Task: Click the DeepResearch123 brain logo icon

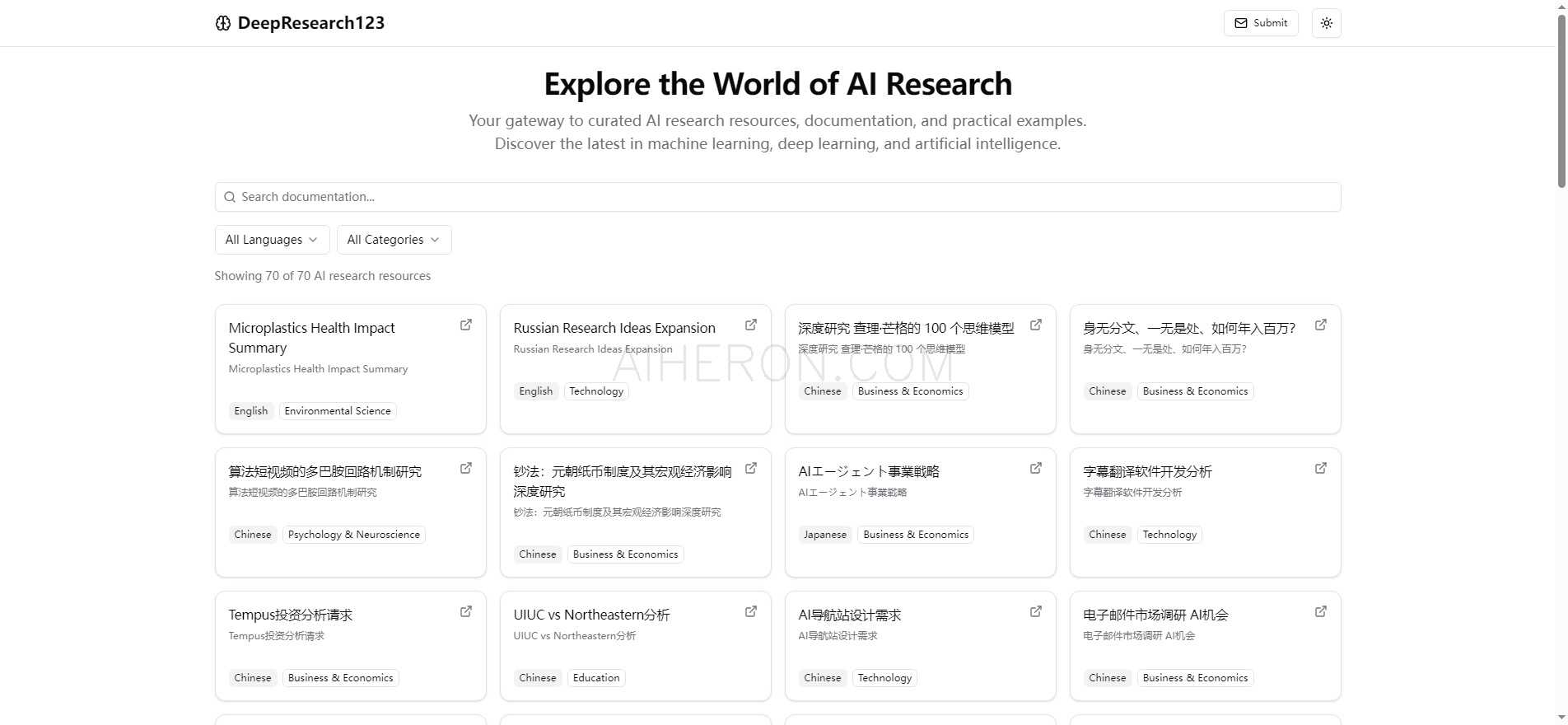Action: tap(222, 23)
